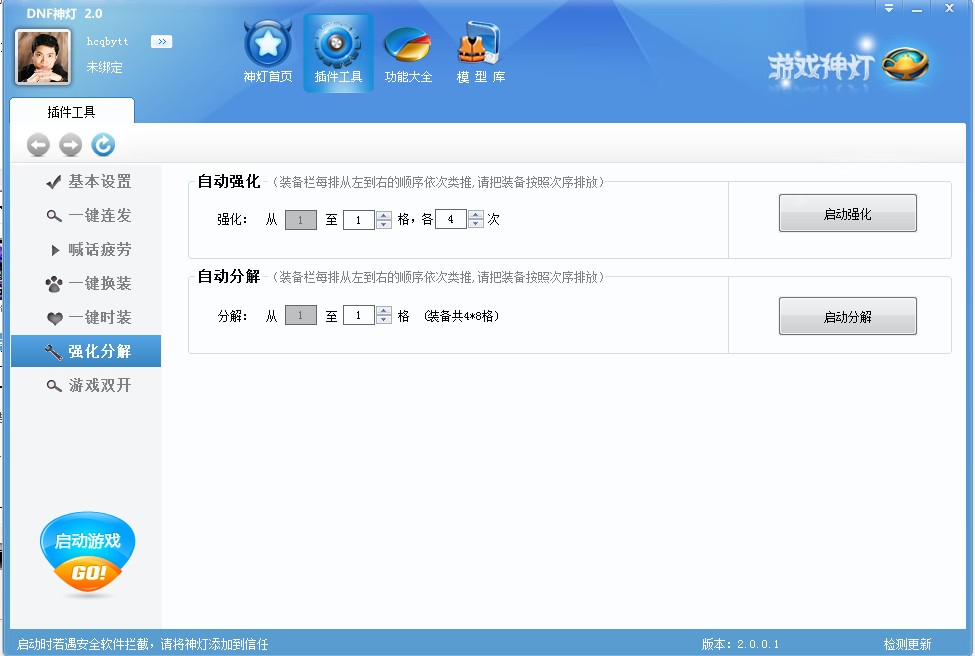The image size is (975, 656).
Task: Open the title bar dropdown menu arrow
Action: 889,8
